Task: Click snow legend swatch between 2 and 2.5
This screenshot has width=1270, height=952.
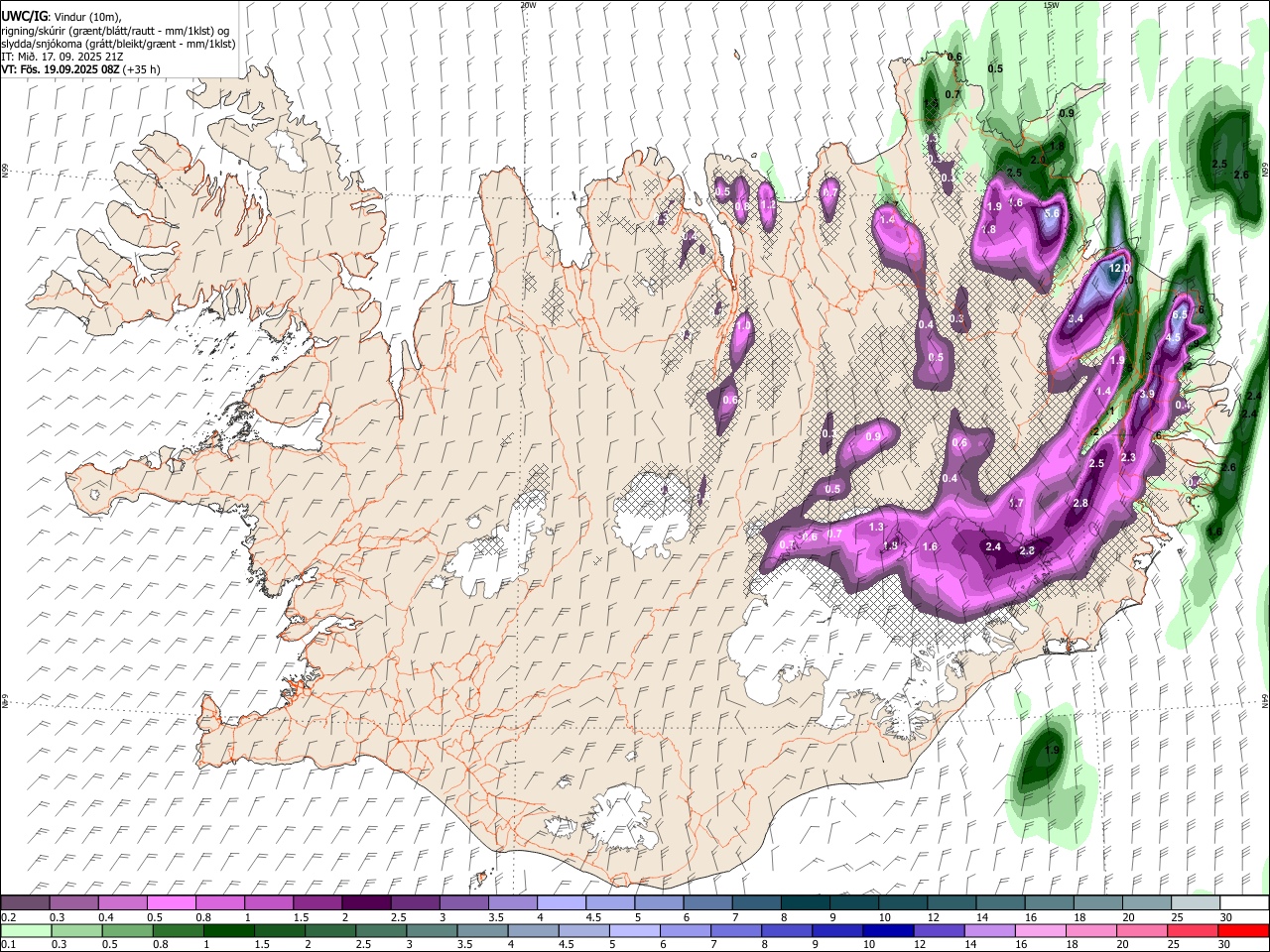Action: click(x=366, y=902)
